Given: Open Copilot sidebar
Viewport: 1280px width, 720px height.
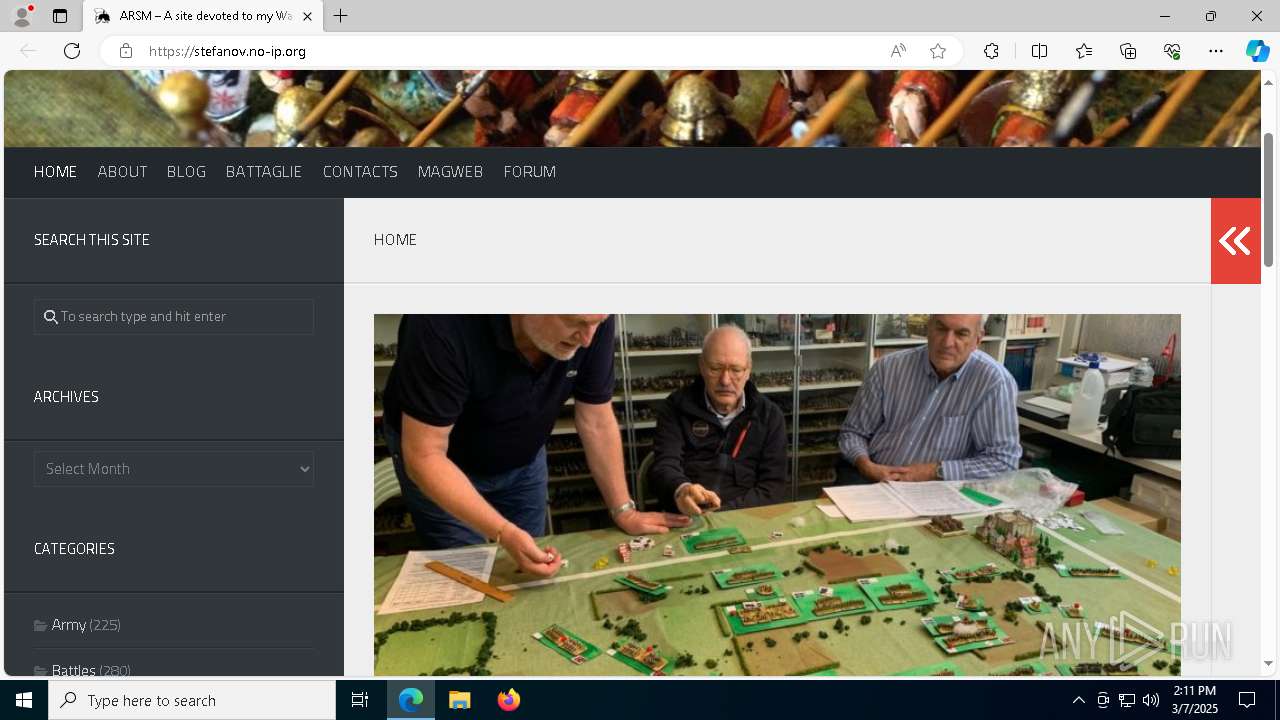Looking at the screenshot, I should coord(1257,51).
